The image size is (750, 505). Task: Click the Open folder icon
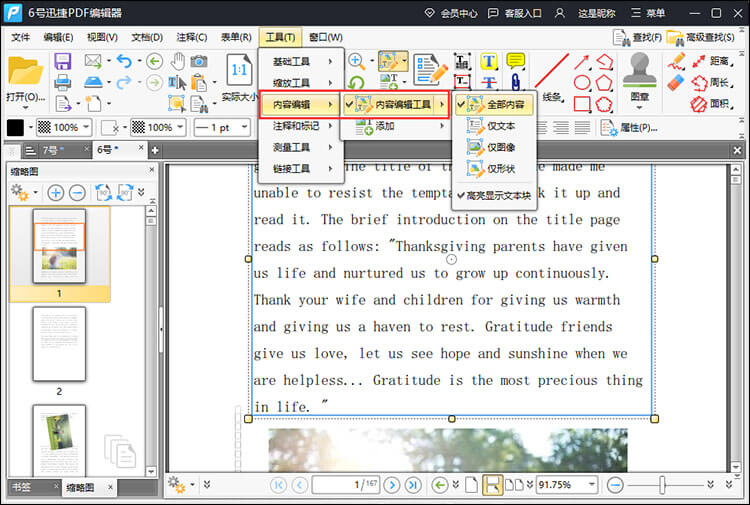coord(24,71)
